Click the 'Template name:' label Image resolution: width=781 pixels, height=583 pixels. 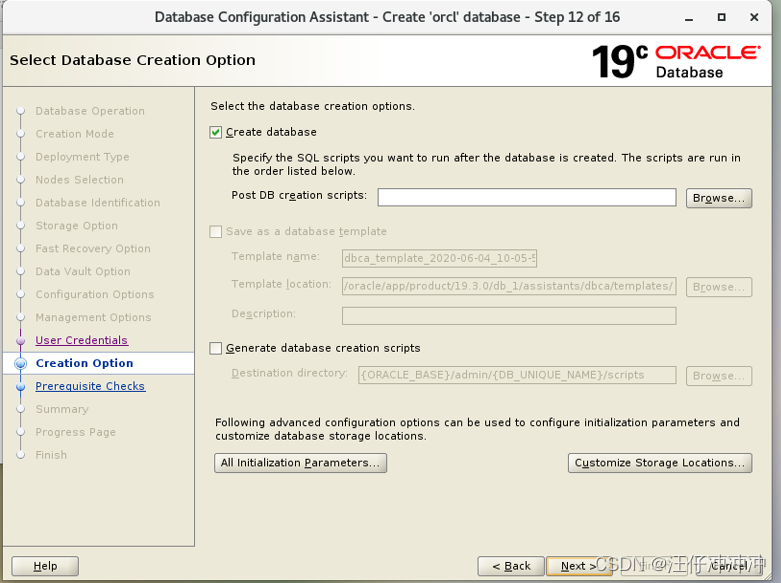275,257
